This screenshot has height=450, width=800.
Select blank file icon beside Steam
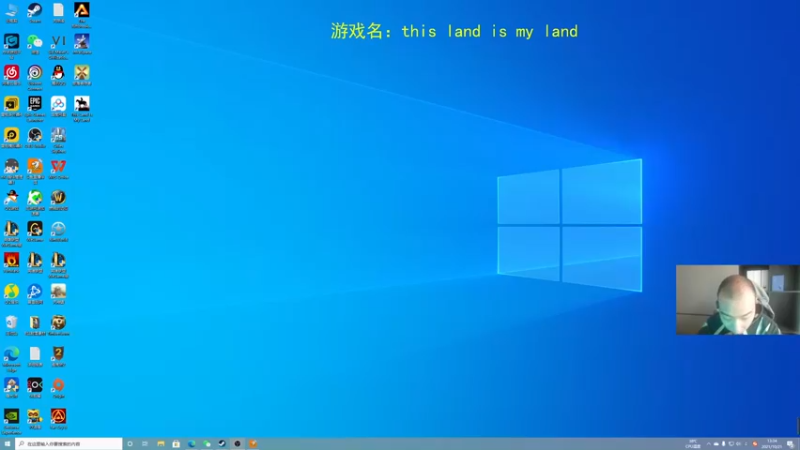[58, 12]
